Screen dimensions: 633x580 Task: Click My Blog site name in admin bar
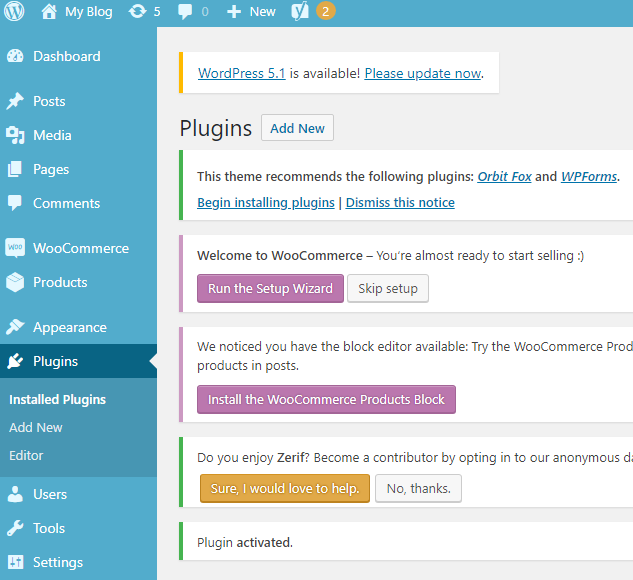point(88,12)
